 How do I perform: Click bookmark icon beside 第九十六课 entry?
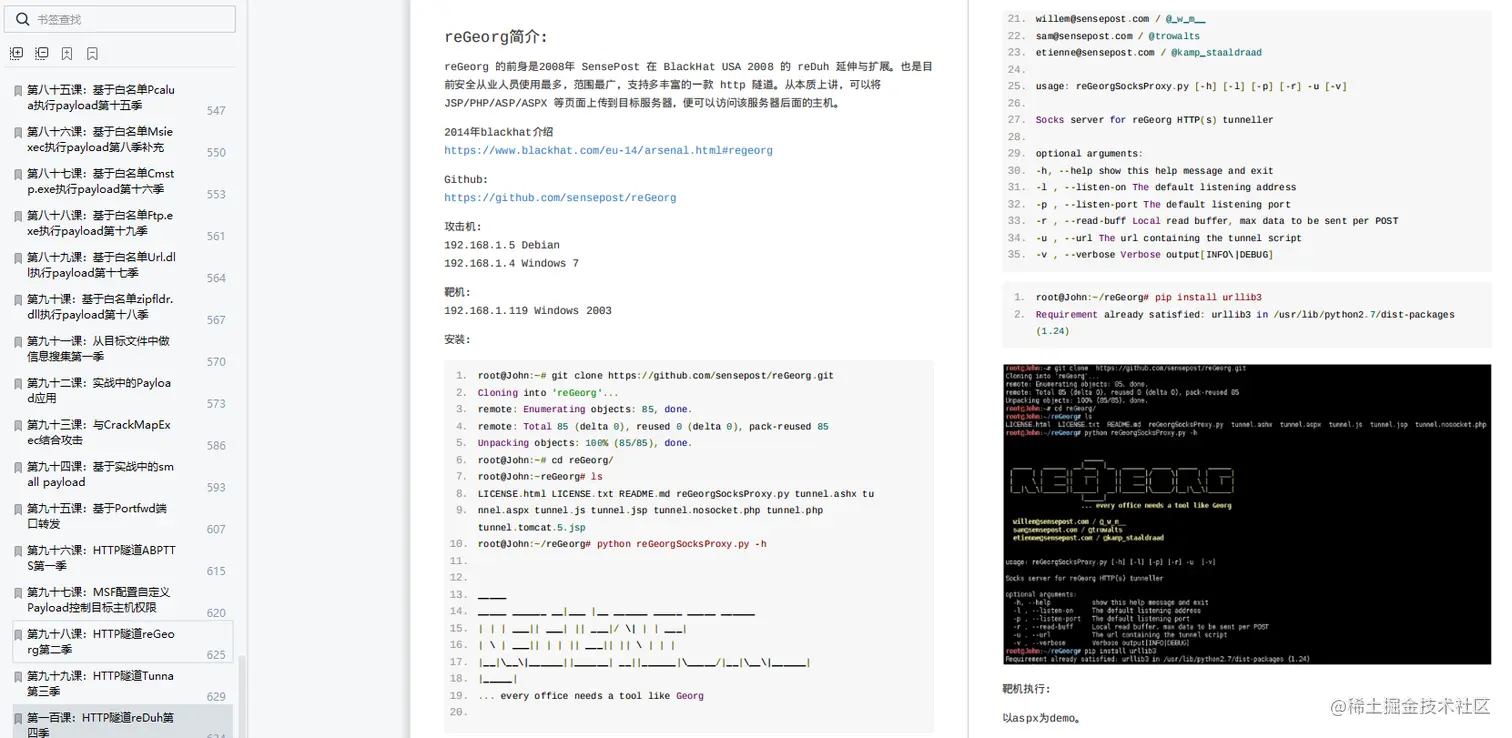[x=18, y=552]
